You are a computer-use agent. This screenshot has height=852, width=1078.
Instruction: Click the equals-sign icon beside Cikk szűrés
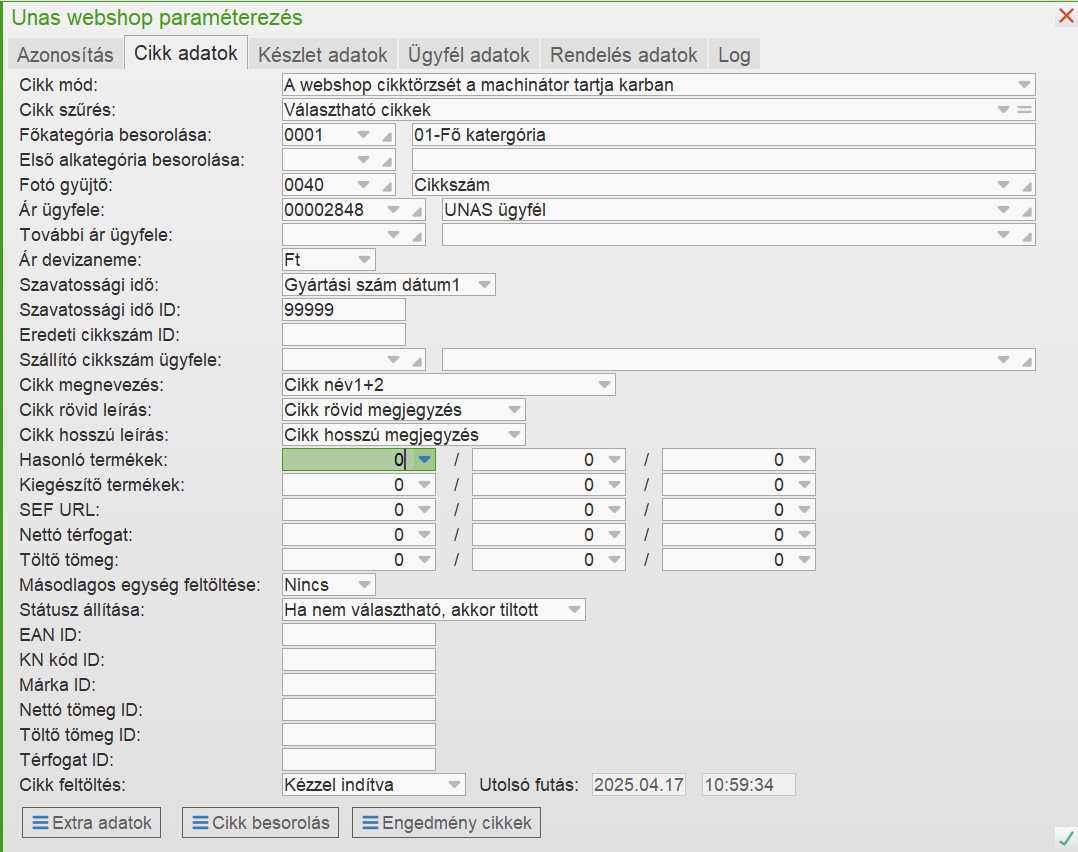click(x=1025, y=110)
